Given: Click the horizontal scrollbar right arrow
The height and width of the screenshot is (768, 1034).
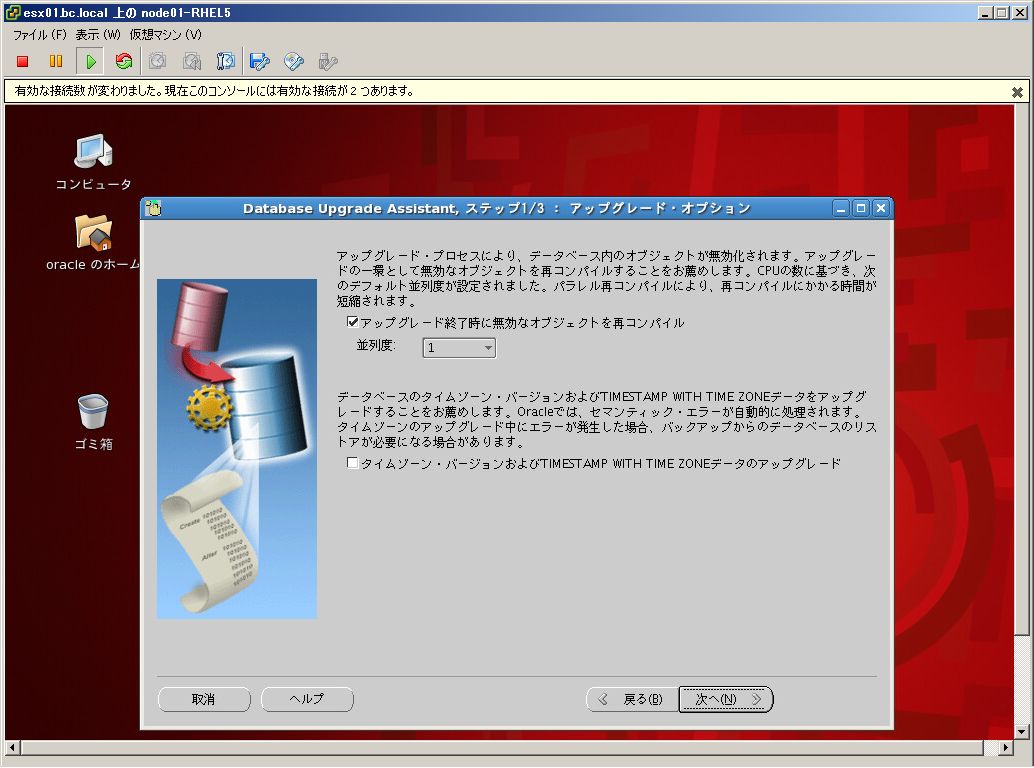Looking at the screenshot, I should pyautogui.click(x=1005, y=748).
